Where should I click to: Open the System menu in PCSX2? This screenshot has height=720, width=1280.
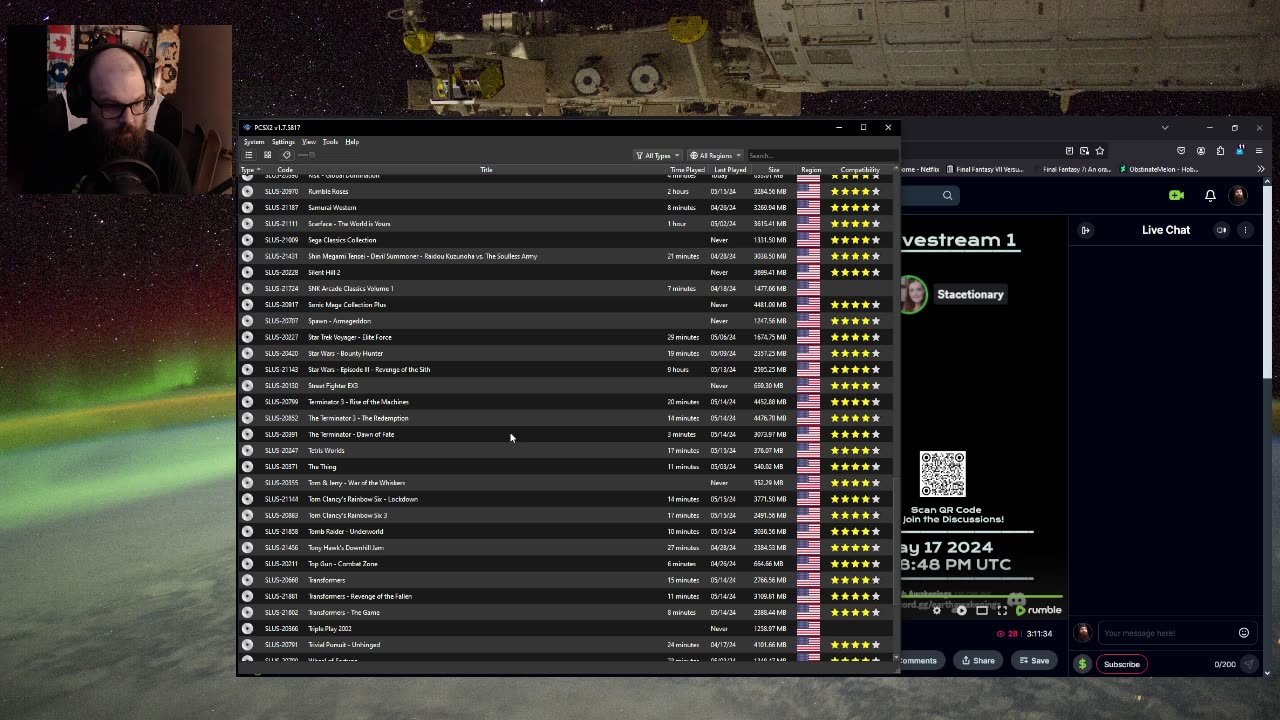tap(254, 142)
